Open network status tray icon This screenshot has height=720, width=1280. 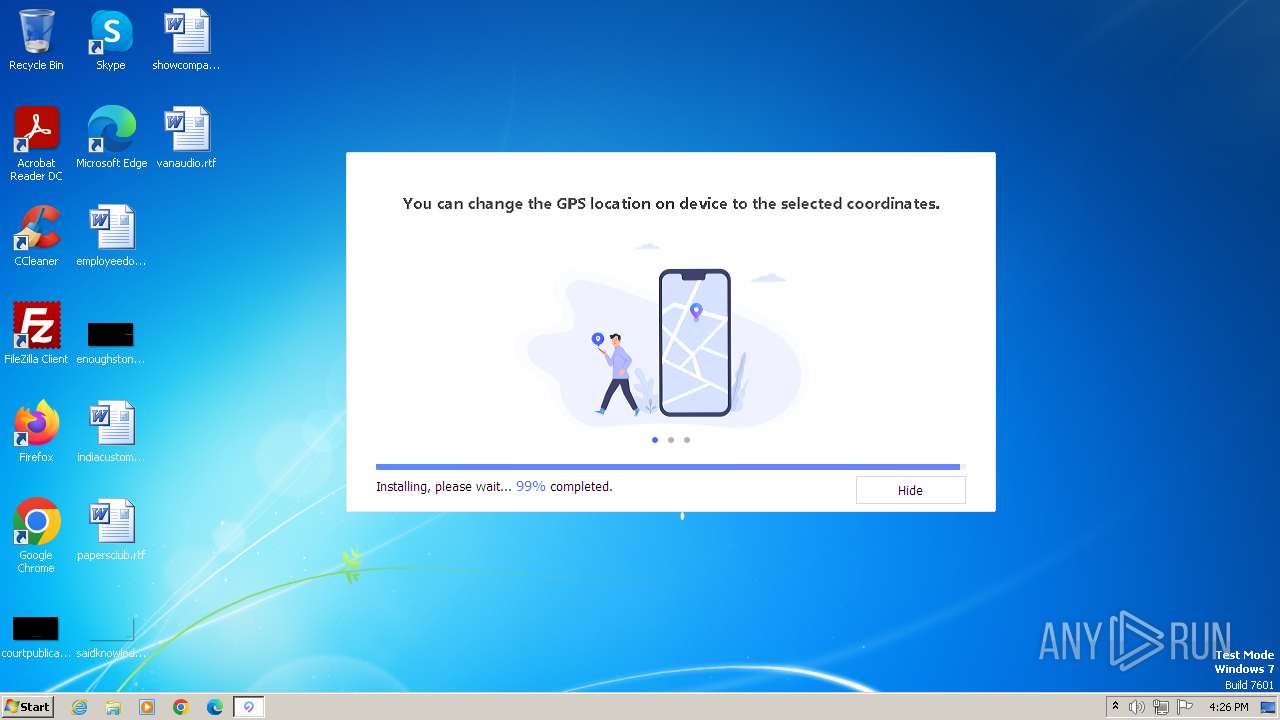pos(1161,707)
